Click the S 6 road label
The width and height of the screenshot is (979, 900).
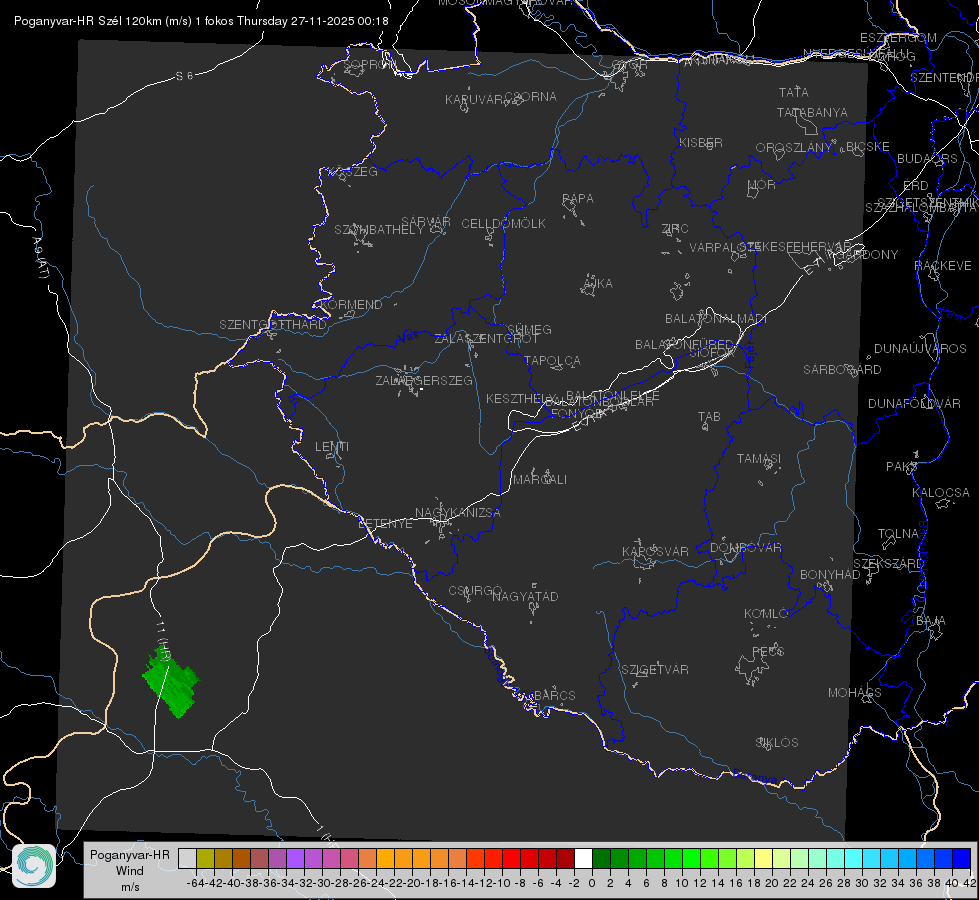tap(184, 76)
